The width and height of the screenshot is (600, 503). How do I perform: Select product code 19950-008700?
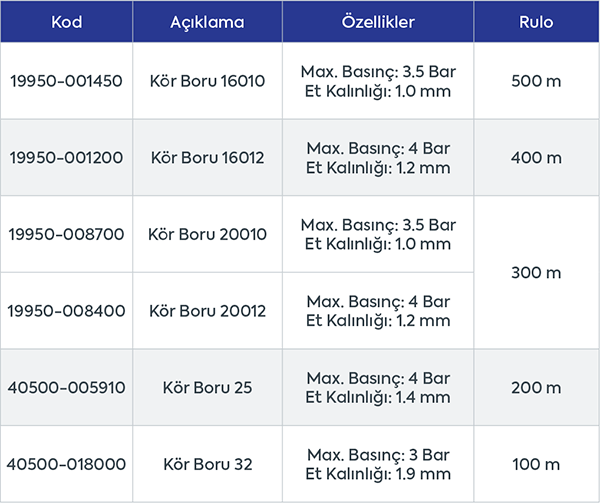pos(66,235)
